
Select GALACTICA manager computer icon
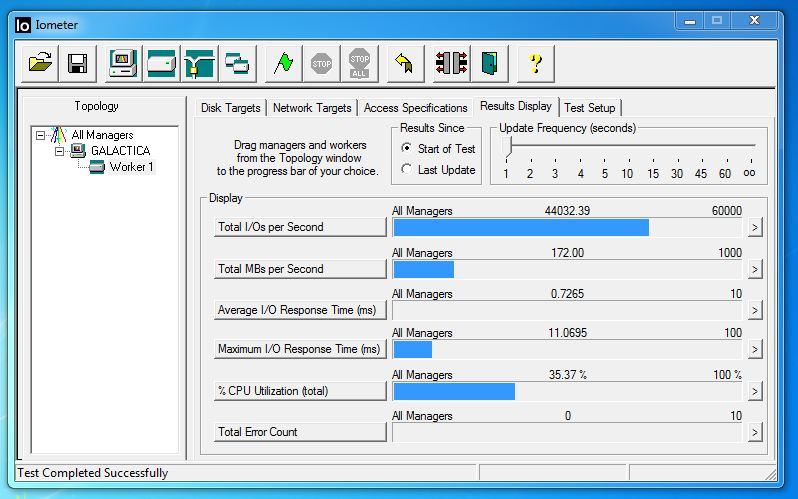[x=78, y=151]
